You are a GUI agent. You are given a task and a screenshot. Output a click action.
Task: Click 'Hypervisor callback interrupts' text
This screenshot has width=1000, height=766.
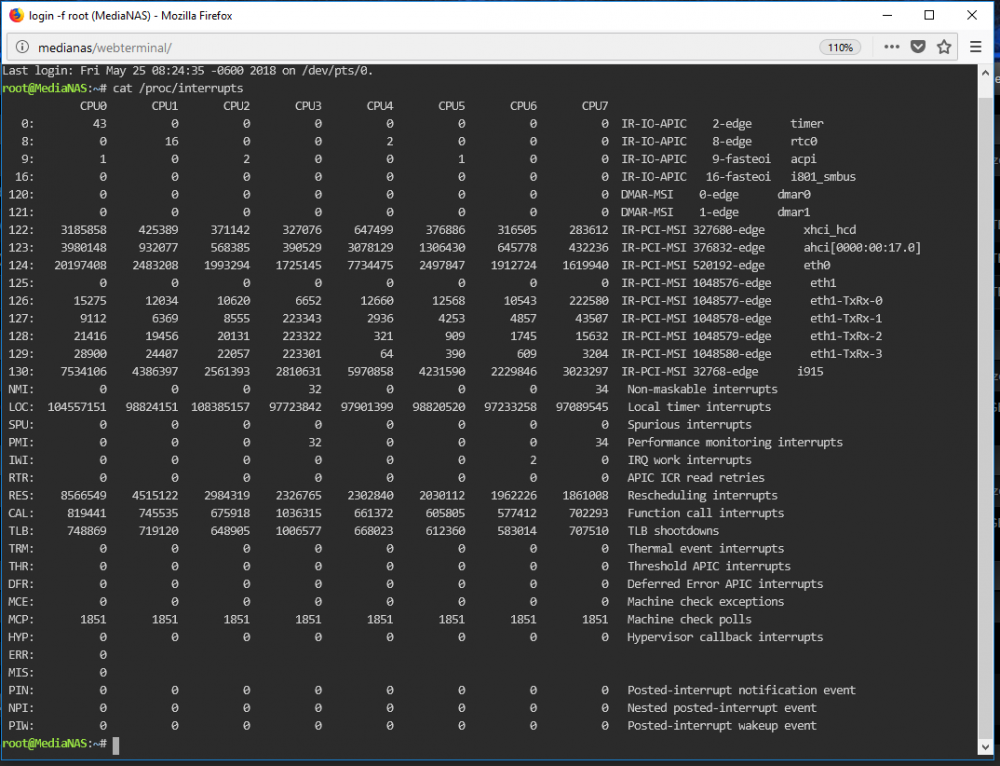click(x=725, y=637)
